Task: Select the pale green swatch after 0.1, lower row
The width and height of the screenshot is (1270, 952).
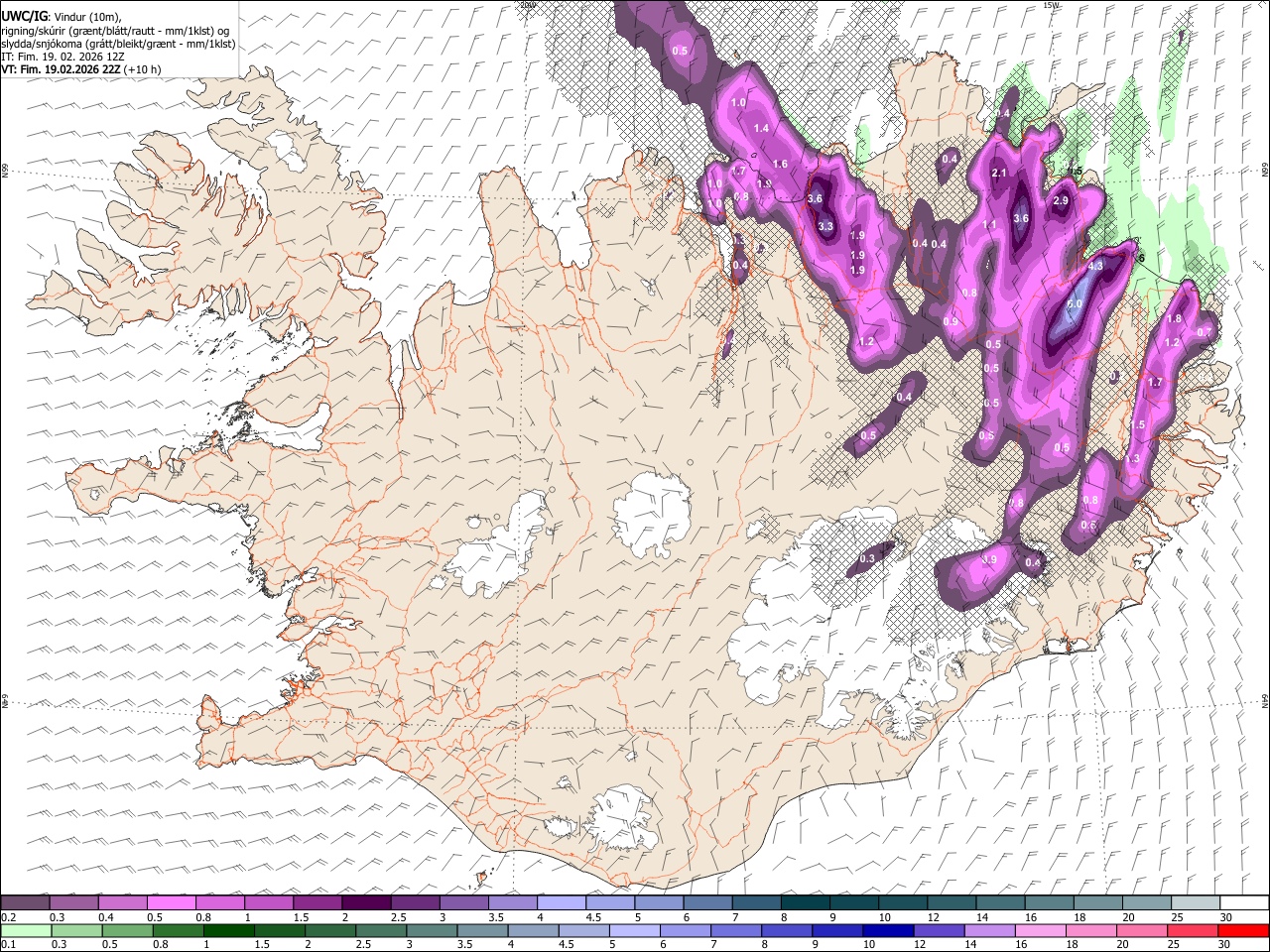Action: pyautogui.click(x=26, y=930)
